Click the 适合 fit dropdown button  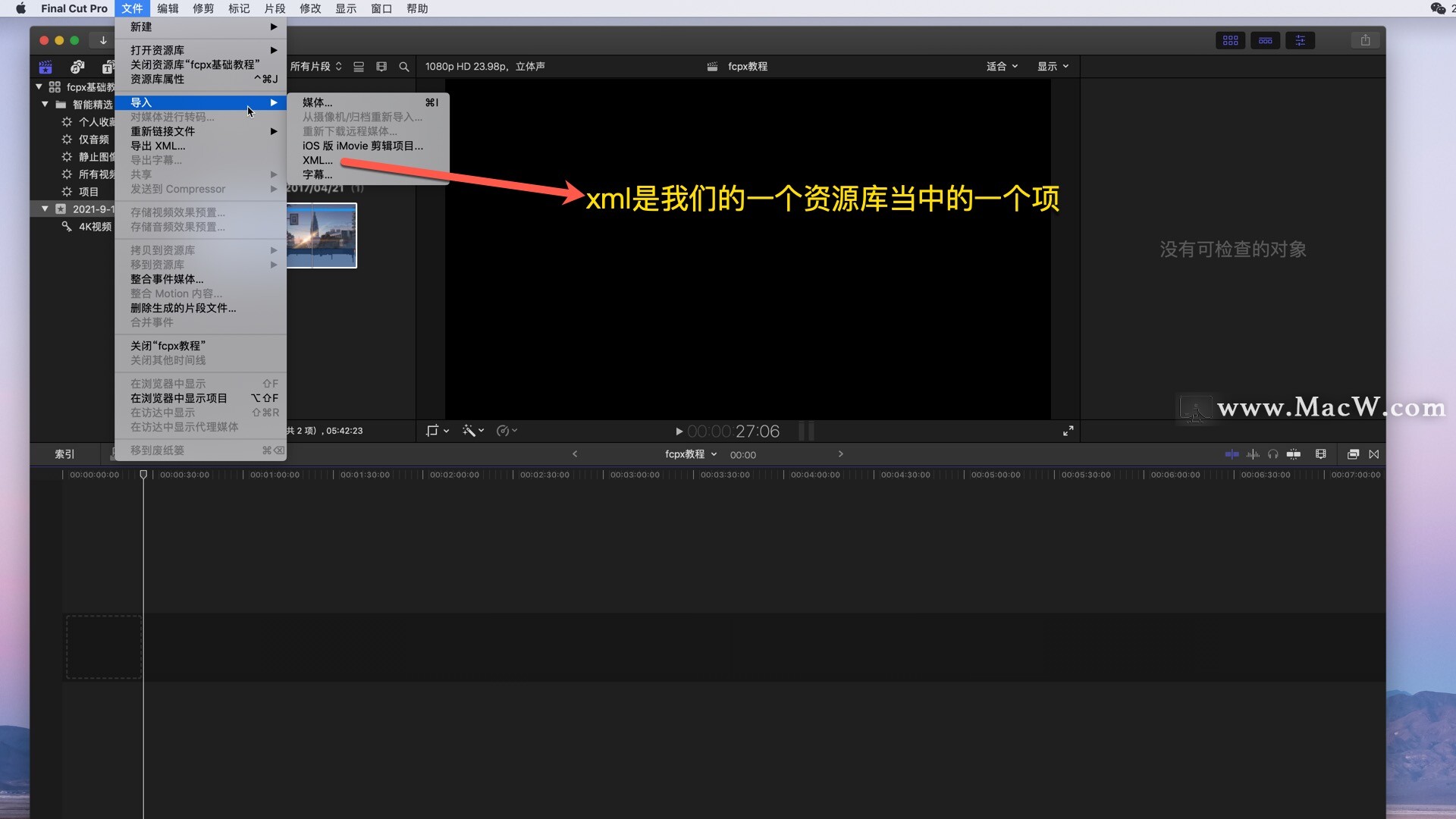point(999,66)
